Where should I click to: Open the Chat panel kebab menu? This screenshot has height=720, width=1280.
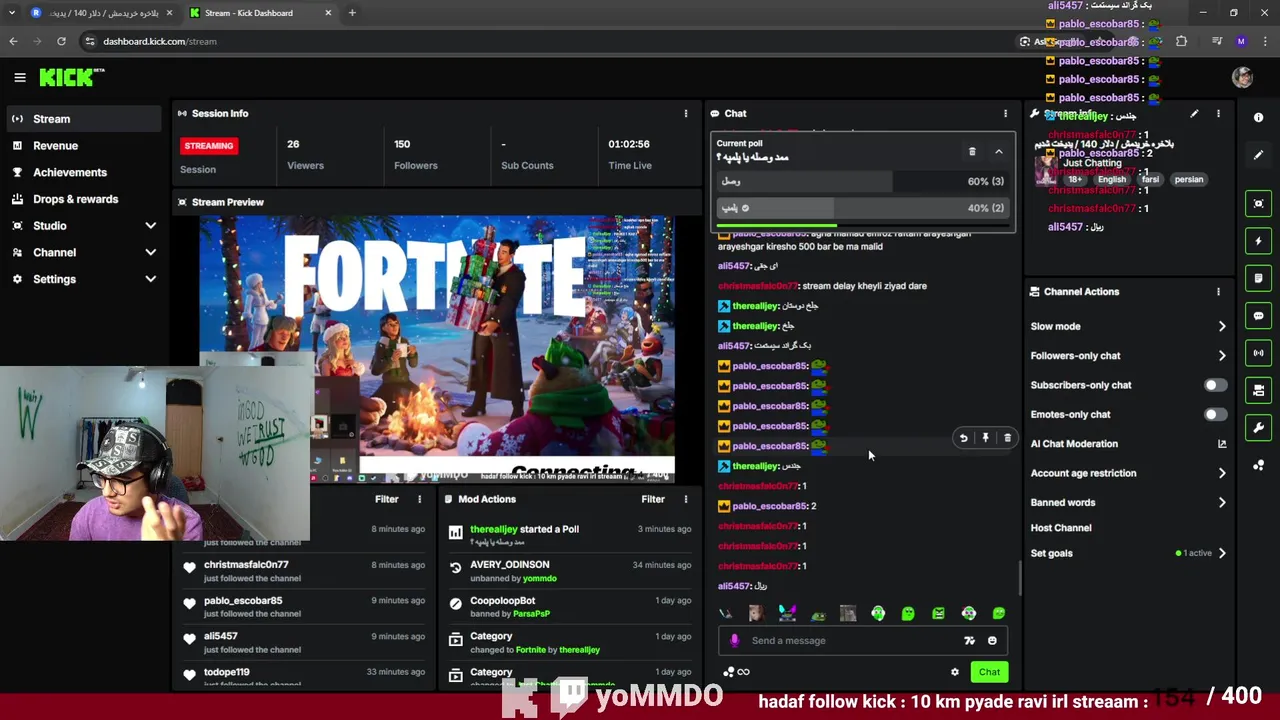[x=1006, y=113]
